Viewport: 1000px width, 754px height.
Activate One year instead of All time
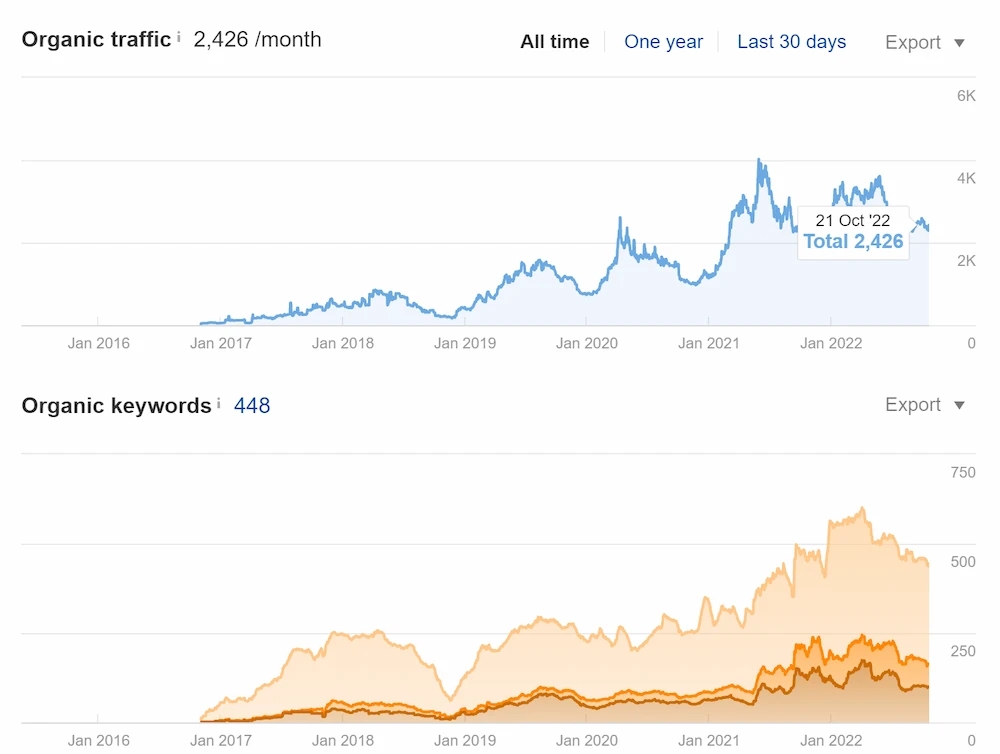[x=663, y=42]
